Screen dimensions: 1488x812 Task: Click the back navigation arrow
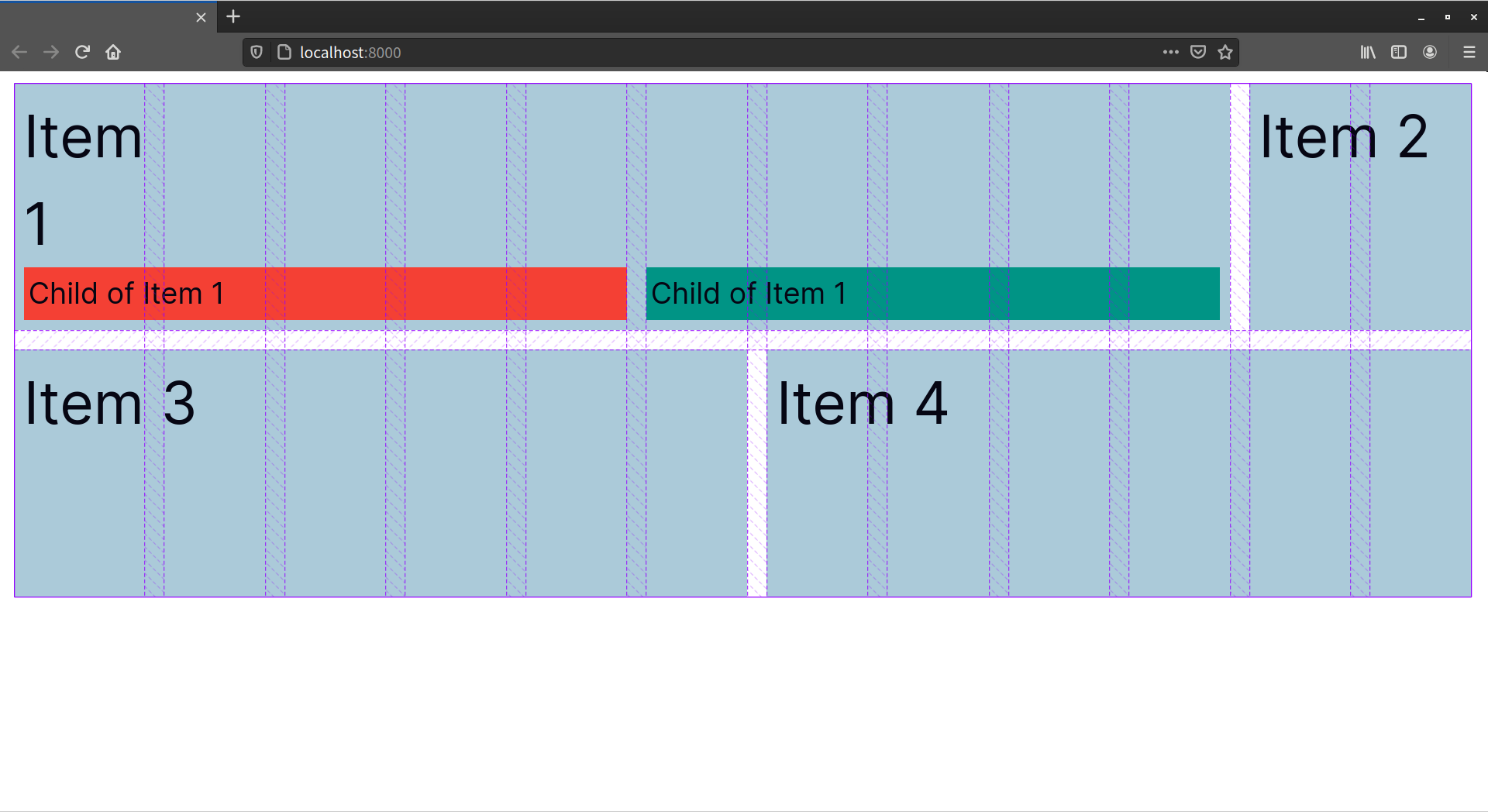click(x=19, y=52)
